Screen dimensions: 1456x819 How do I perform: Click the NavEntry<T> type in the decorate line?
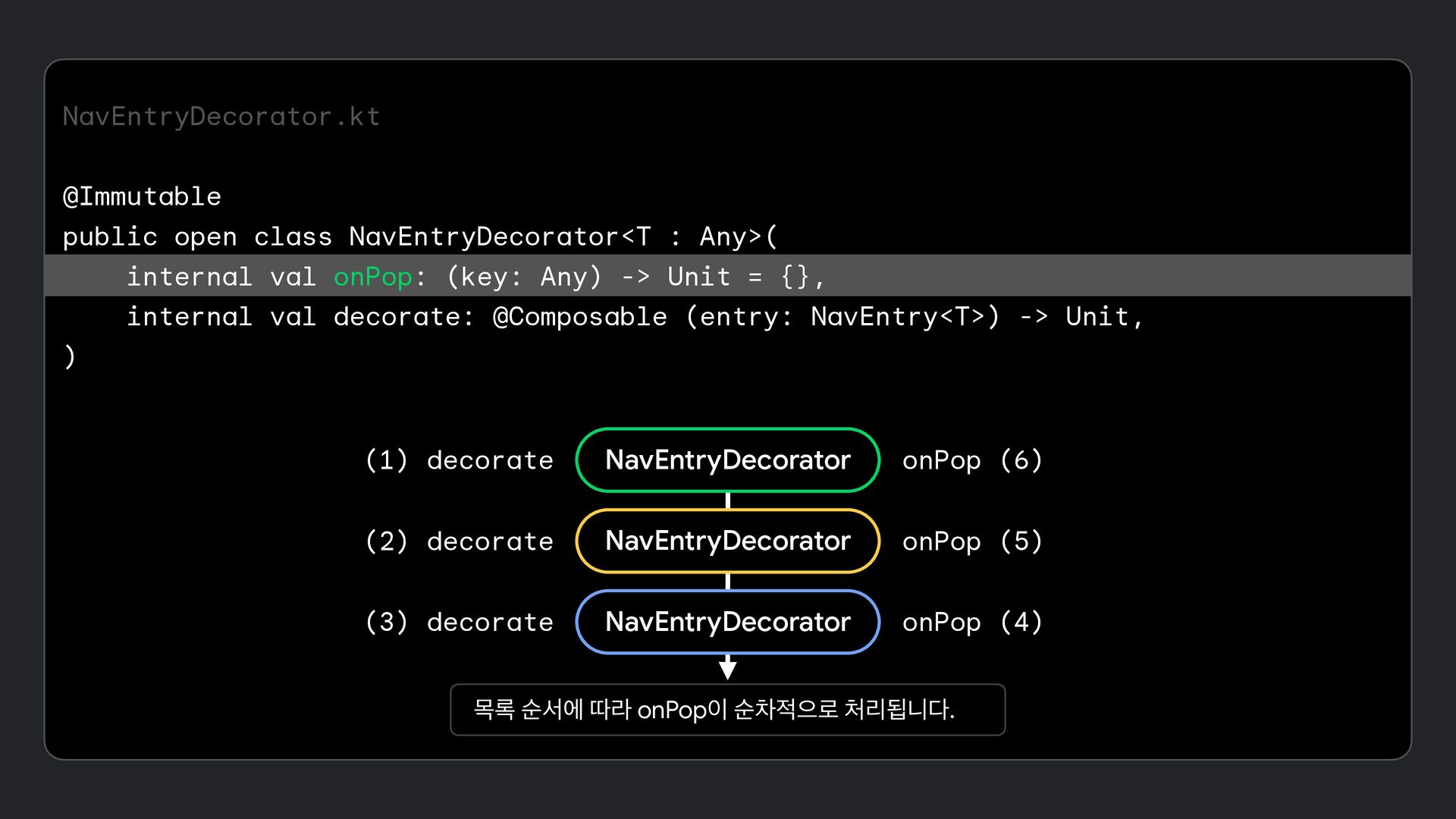[x=898, y=317]
